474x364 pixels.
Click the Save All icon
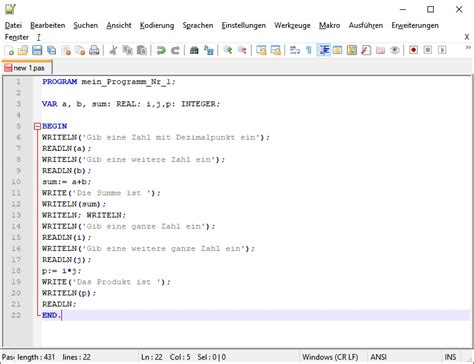click(x=51, y=50)
